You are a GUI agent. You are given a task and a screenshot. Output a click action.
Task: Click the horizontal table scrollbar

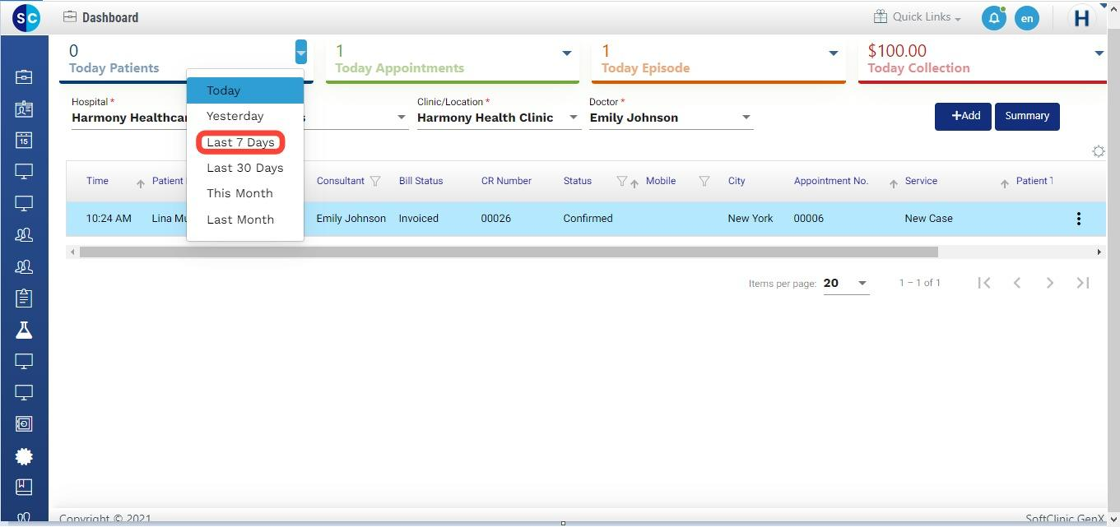tap(509, 252)
